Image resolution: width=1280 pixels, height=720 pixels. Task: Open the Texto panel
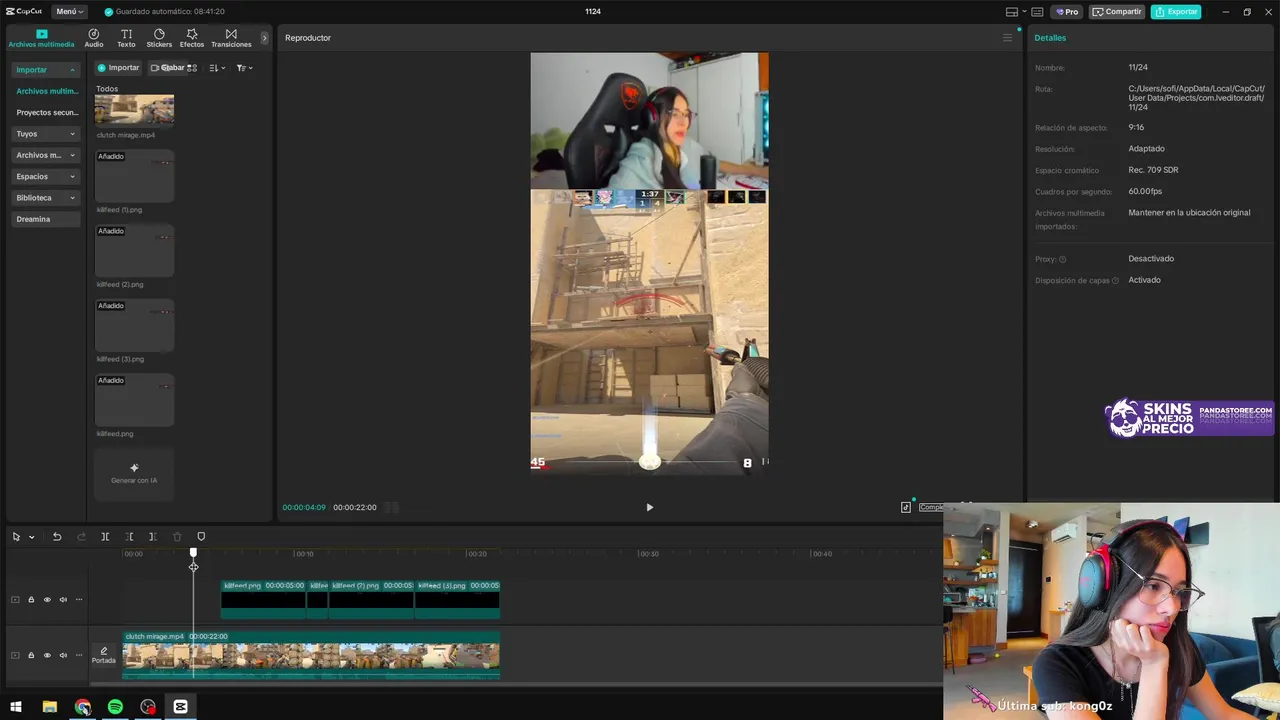(126, 38)
